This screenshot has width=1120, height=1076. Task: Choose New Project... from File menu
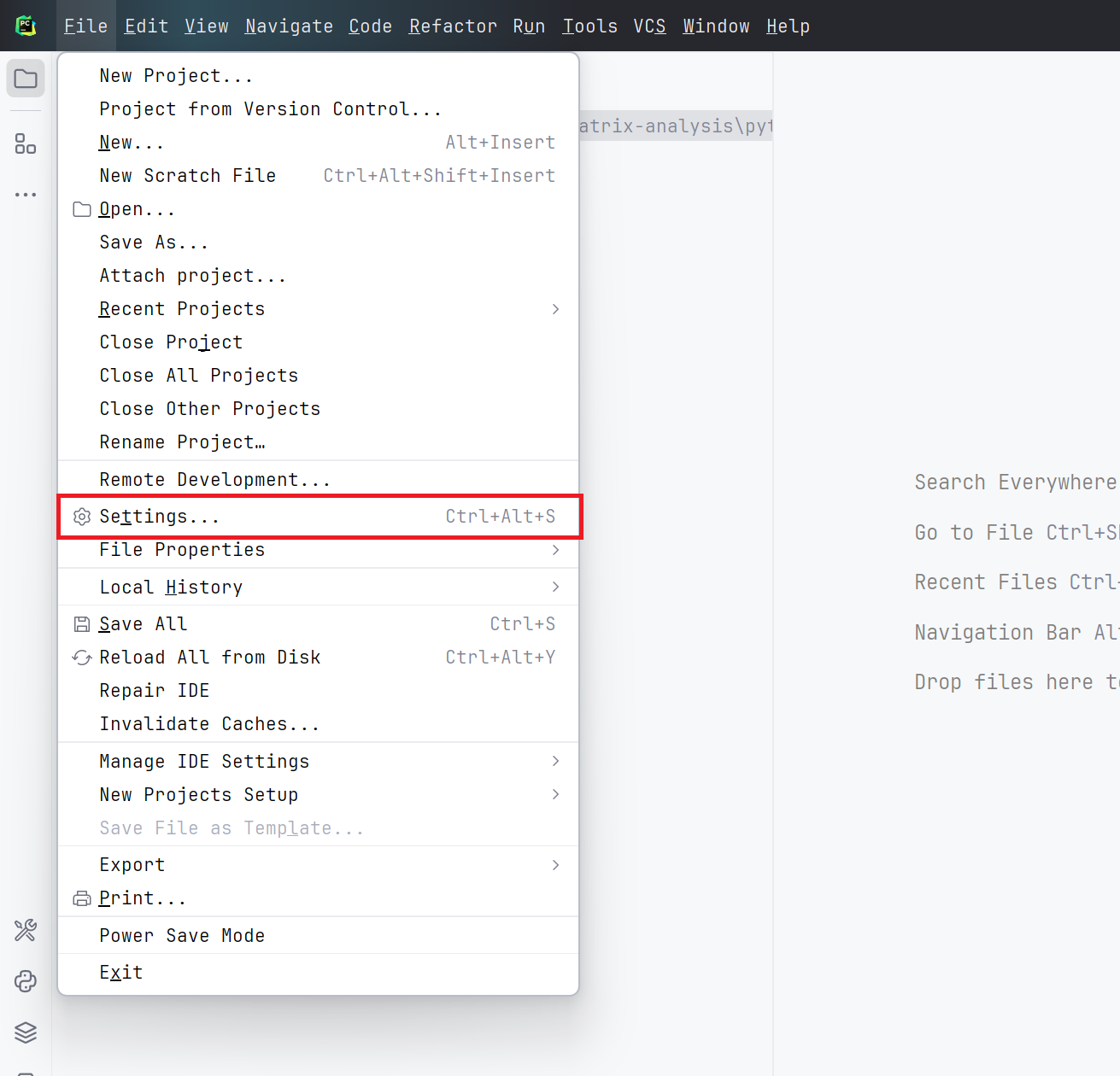click(x=318, y=76)
